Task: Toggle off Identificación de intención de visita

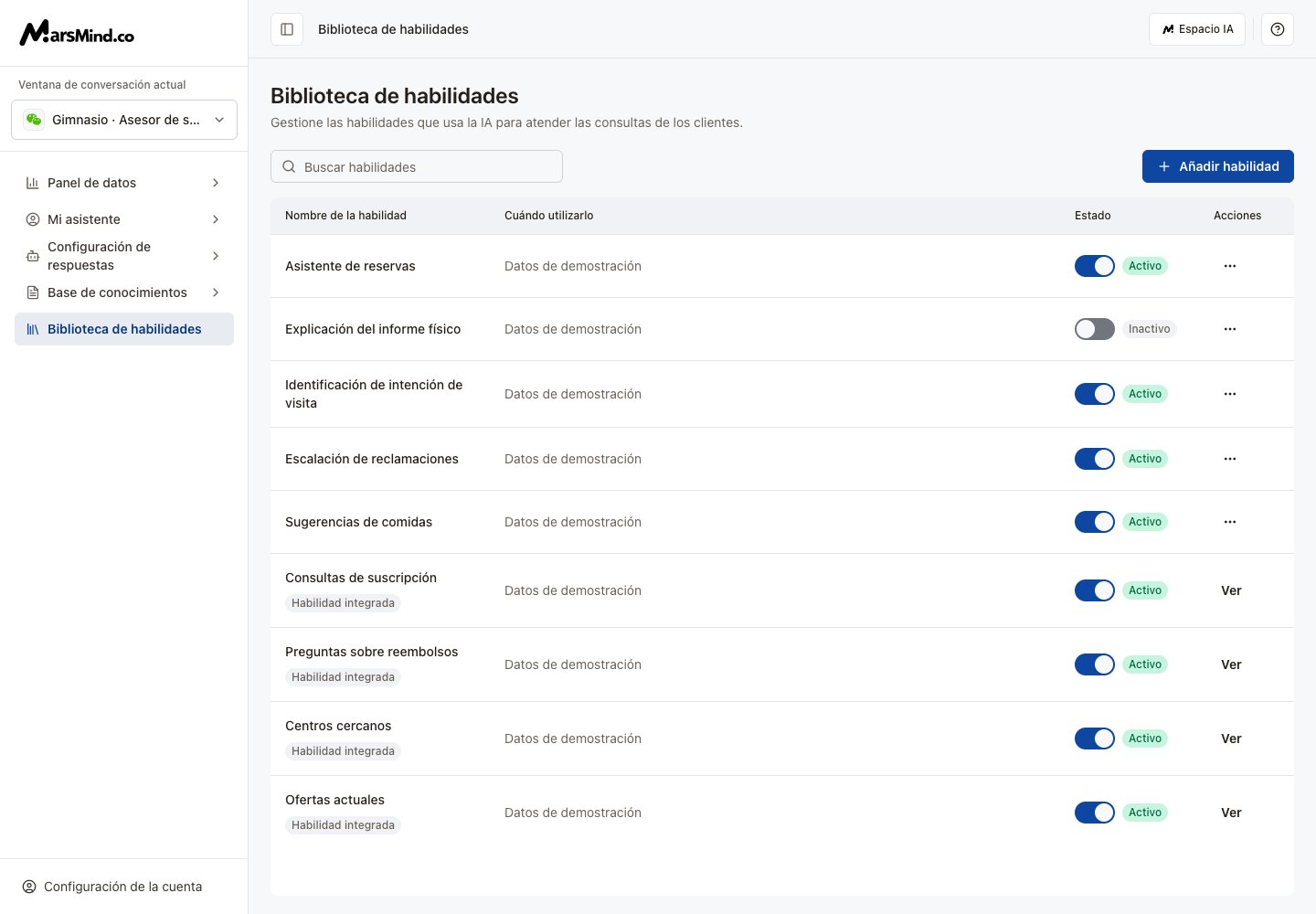Action: pyautogui.click(x=1095, y=394)
